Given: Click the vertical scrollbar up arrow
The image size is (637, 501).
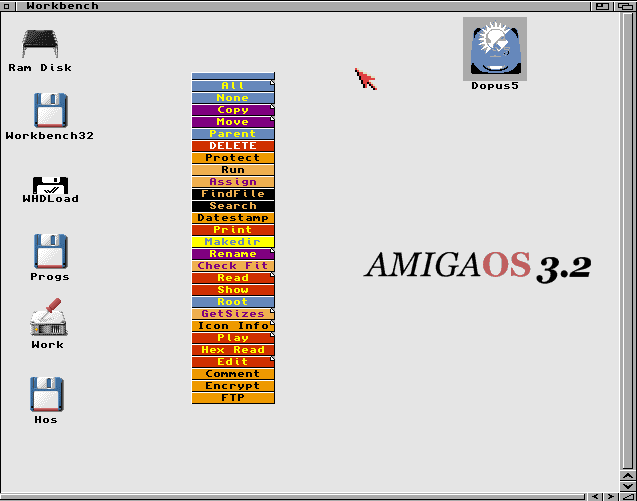Looking at the screenshot, I should click(628, 476).
